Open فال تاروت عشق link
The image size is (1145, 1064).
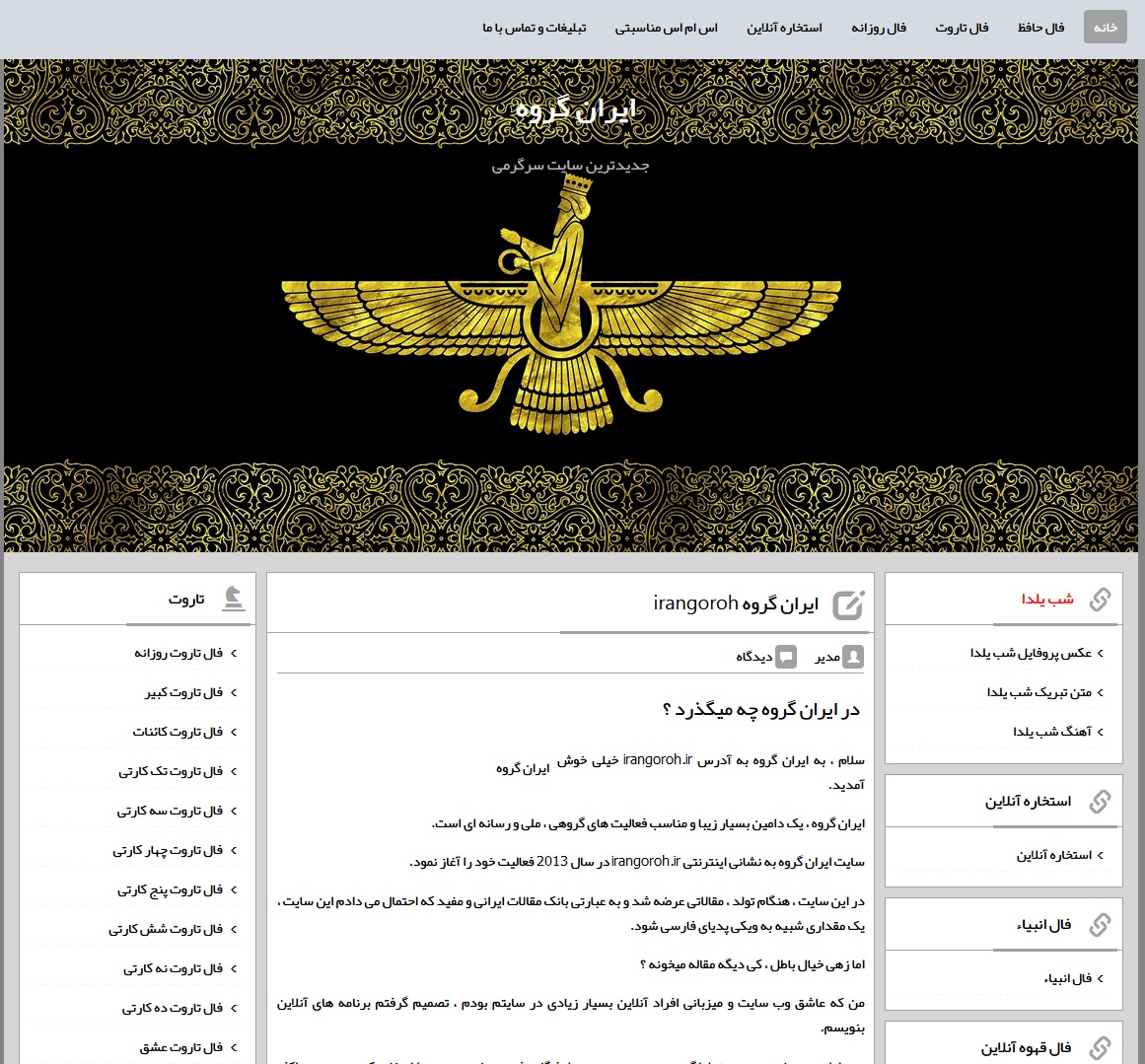click(x=180, y=1047)
